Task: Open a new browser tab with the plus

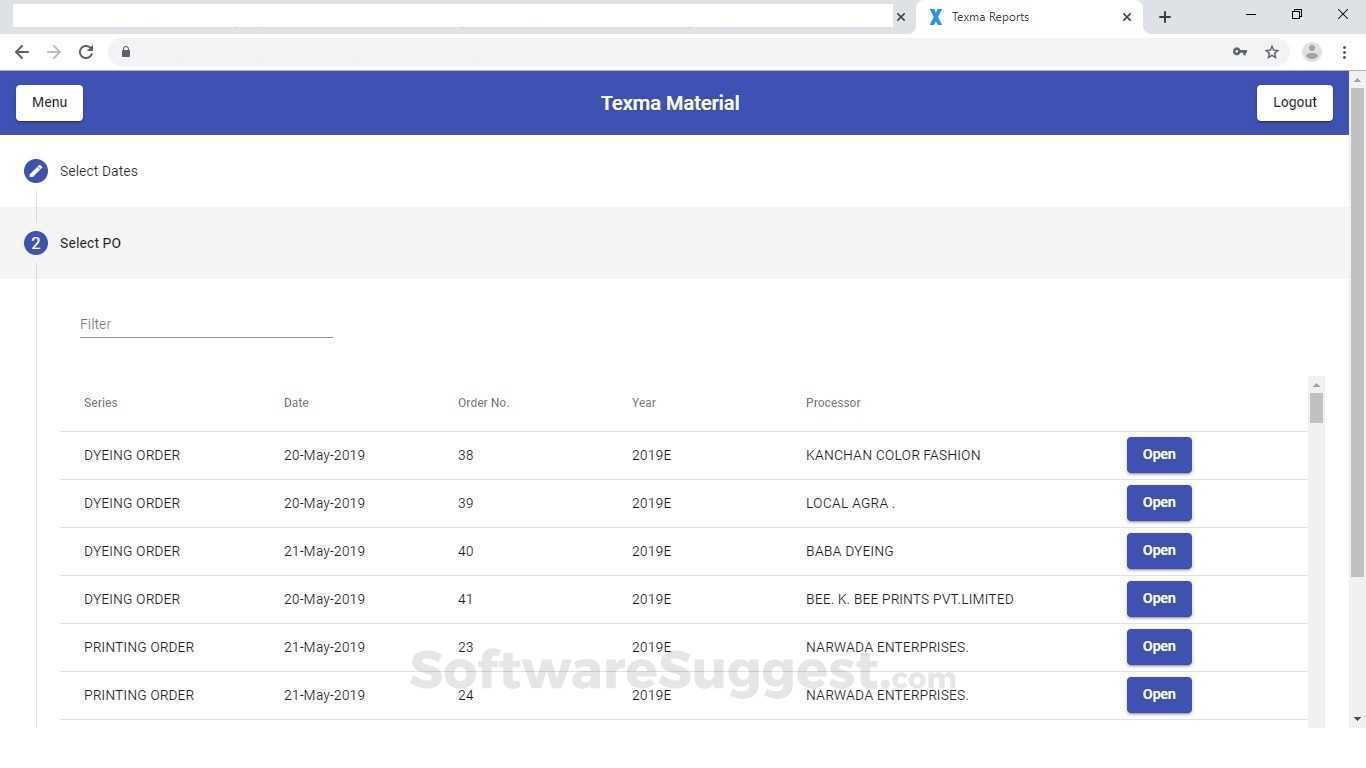Action: point(1165,16)
